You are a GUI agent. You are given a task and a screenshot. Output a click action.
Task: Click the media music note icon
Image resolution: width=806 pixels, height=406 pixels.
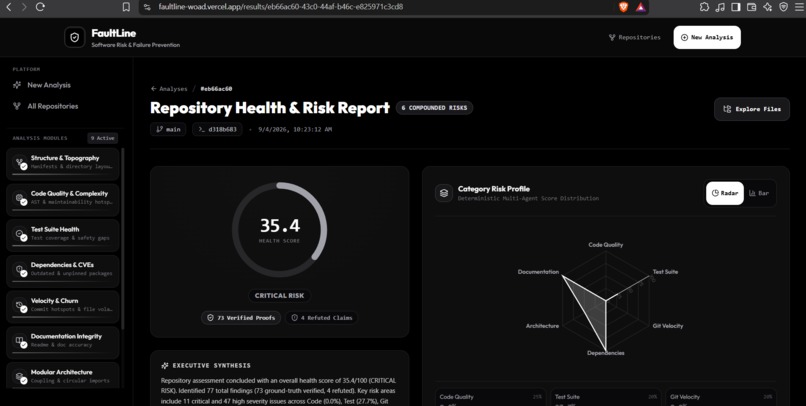720,7
